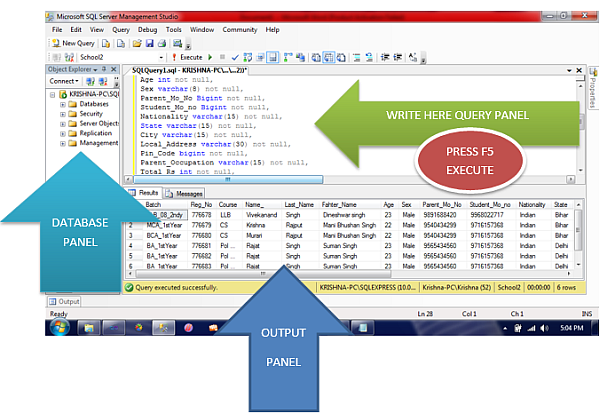Viewport: 600px width, 413px height.
Task: Save the query with the floppy icon
Action: (149, 44)
